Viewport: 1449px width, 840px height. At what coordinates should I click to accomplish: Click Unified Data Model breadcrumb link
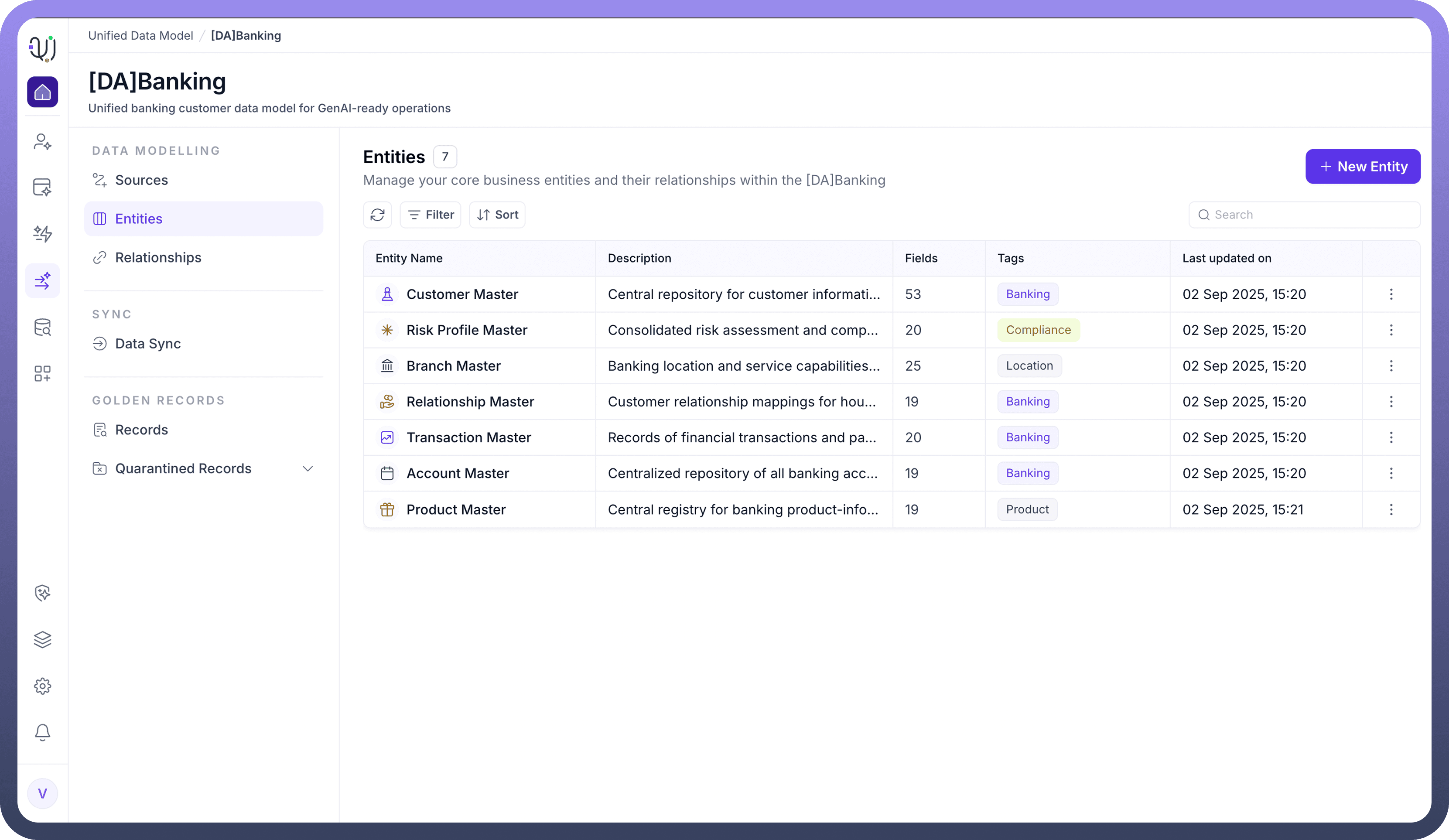point(140,36)
